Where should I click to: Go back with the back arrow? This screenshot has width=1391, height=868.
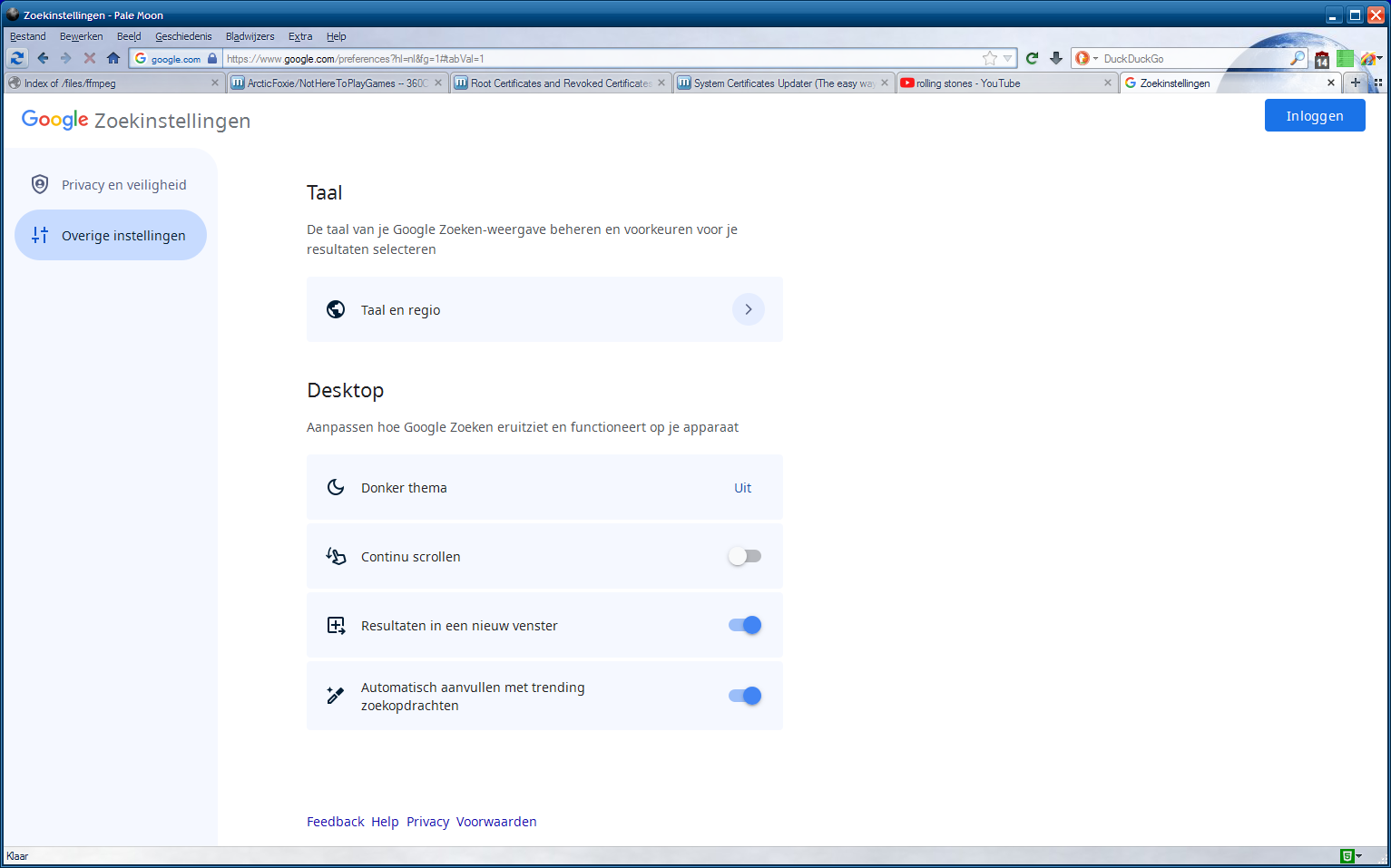click(x=43, y=58)
